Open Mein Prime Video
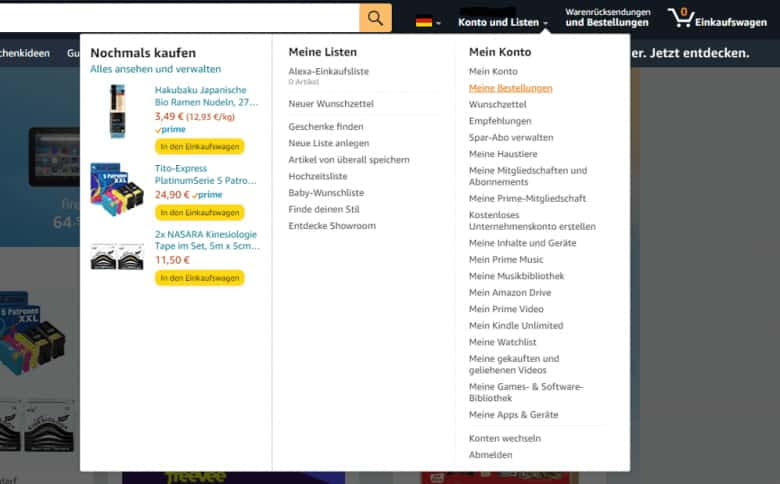The image size is (780, 484). [x=506, y=309]
